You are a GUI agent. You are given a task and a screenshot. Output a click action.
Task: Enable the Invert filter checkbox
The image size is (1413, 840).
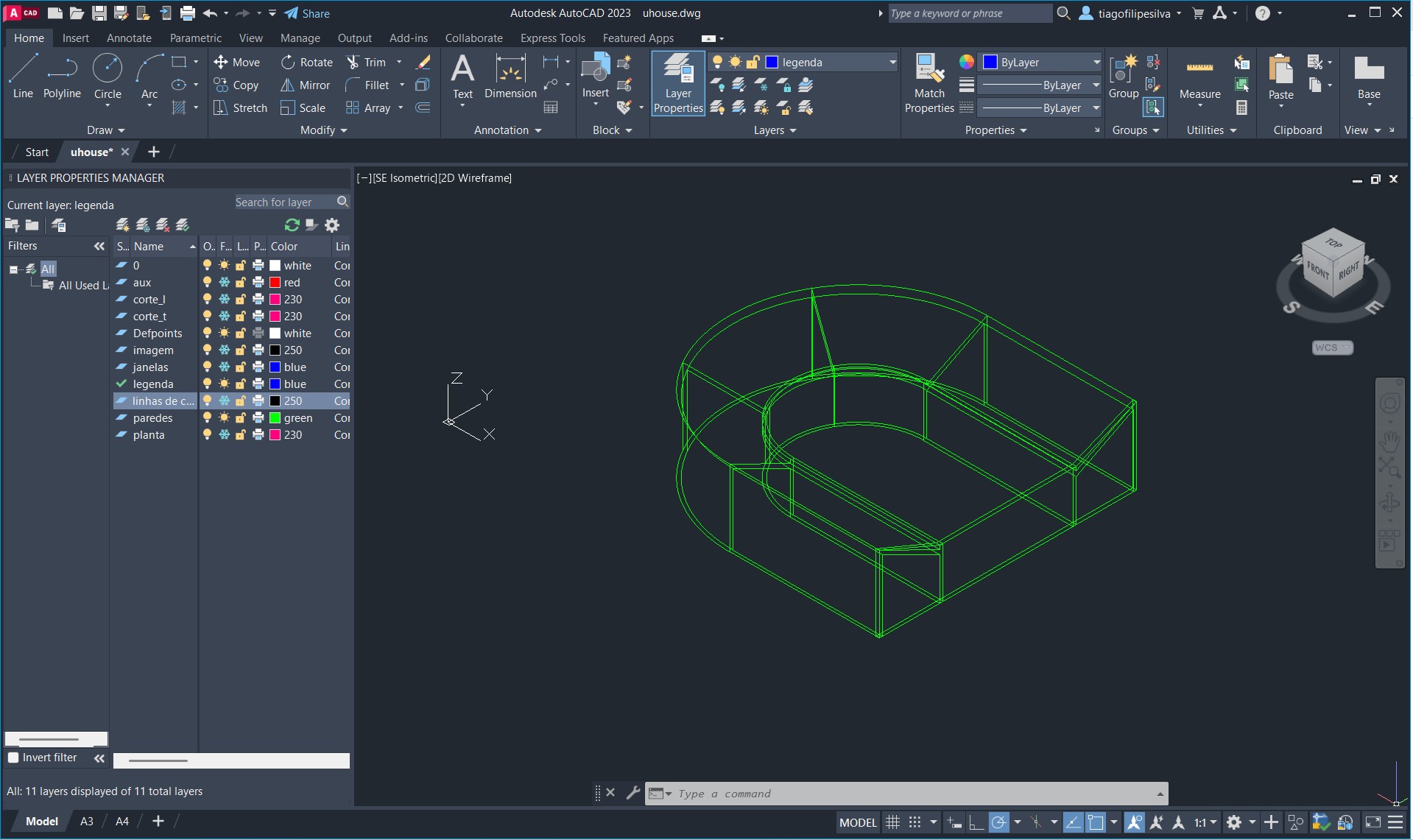point(13,758)
